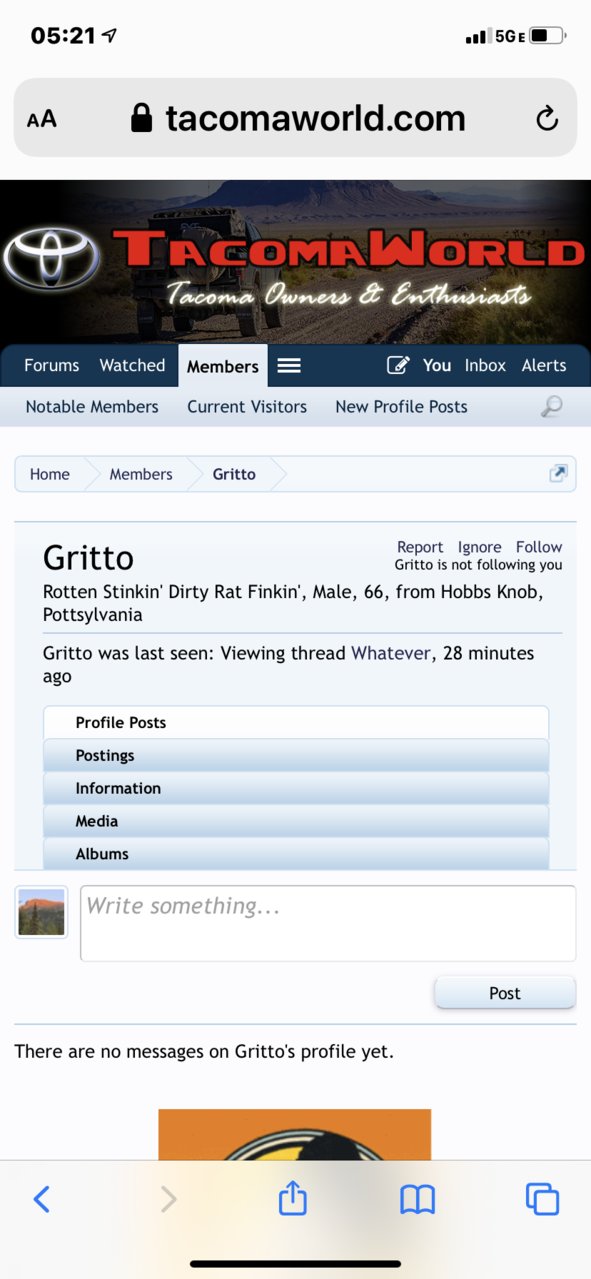Tap the Safari share icon
The image size is (591, 1279).
(x=292, y=1197)
